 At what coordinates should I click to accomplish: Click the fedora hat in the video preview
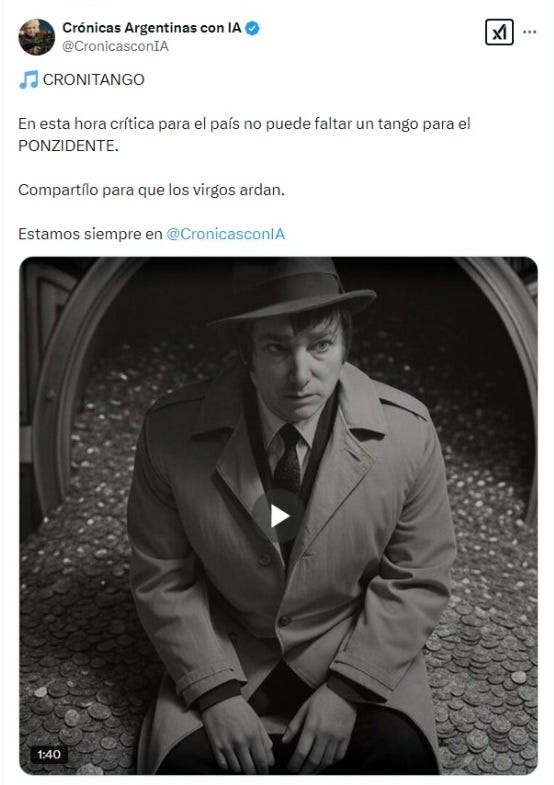[x=294, y=290]
